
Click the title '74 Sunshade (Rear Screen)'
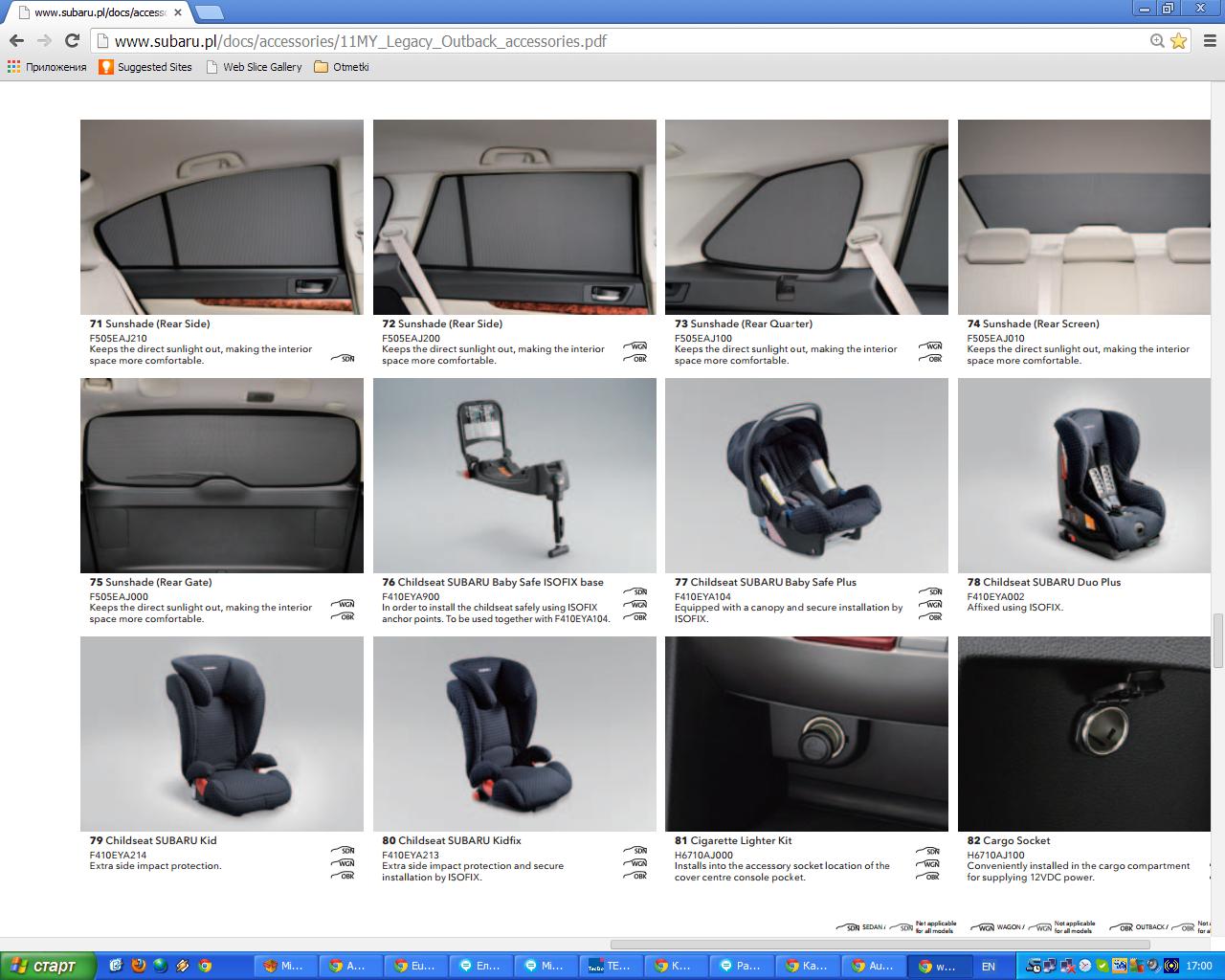click(x=1034, y=323)
